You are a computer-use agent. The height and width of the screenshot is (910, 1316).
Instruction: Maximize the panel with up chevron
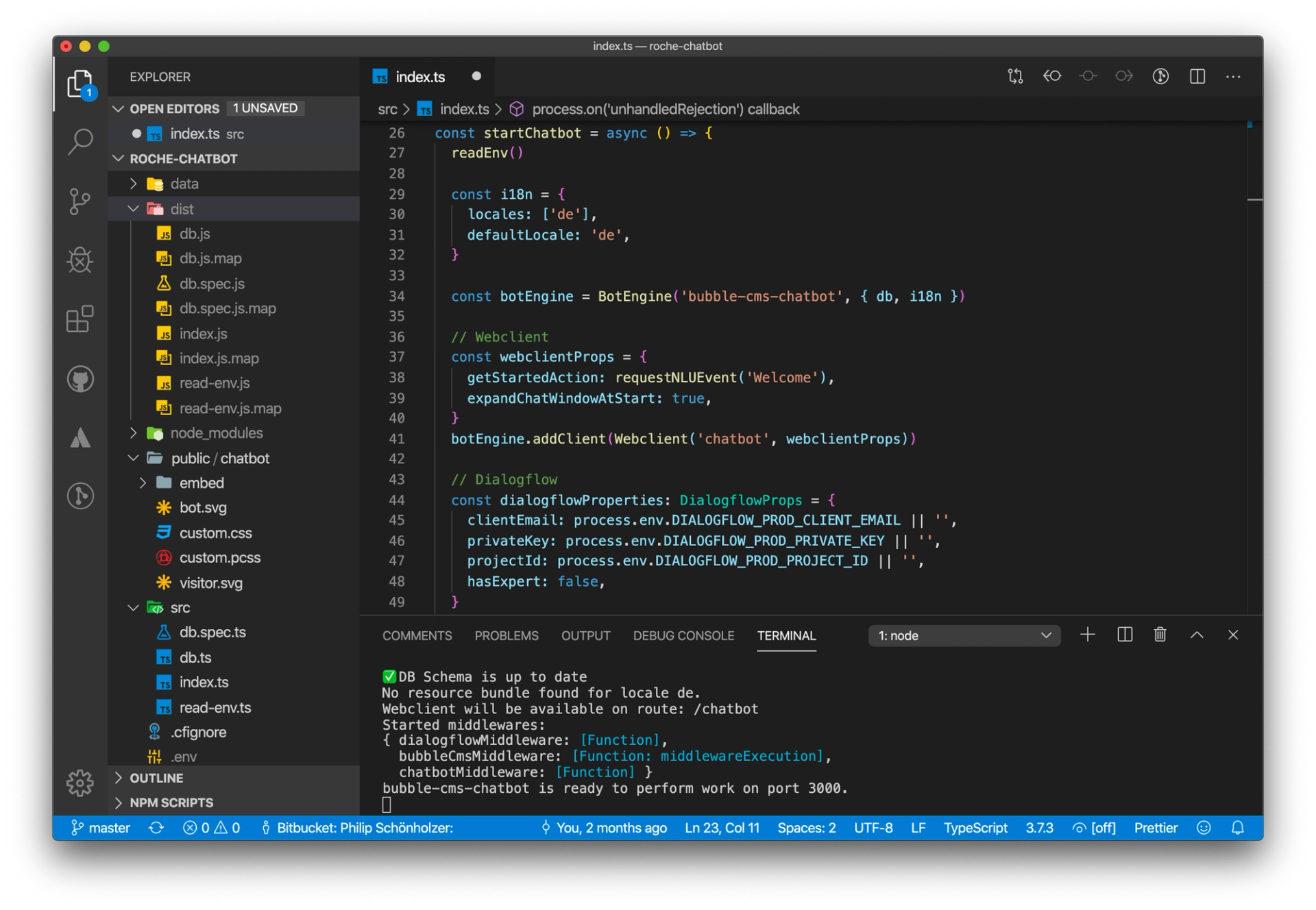[1197, 635]
